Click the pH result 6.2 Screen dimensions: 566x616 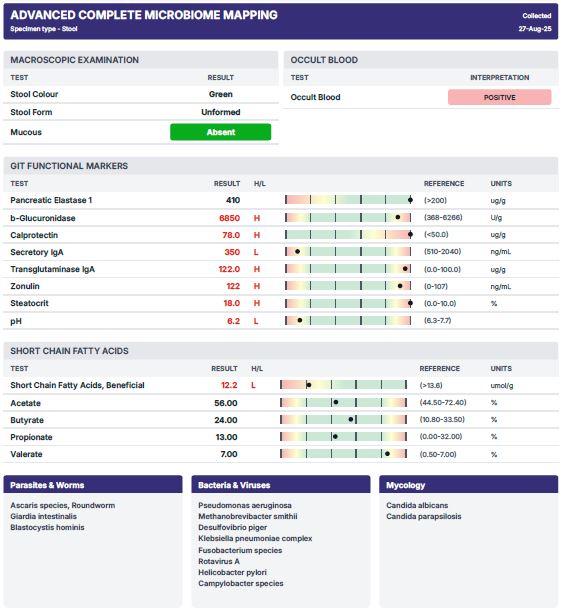pos(233,321)
